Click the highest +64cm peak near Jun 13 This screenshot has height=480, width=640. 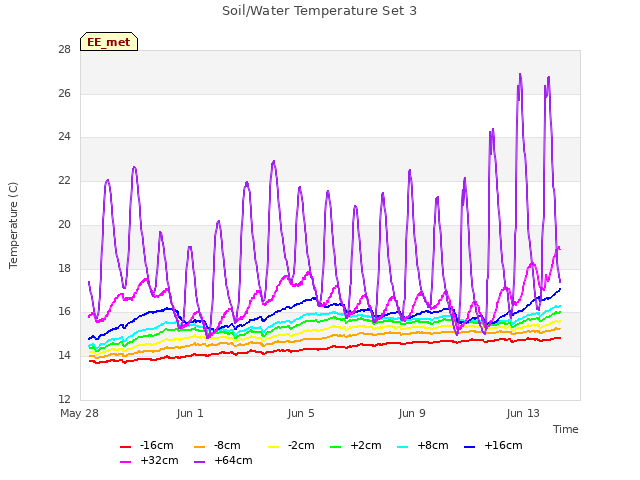click(520, 75)
